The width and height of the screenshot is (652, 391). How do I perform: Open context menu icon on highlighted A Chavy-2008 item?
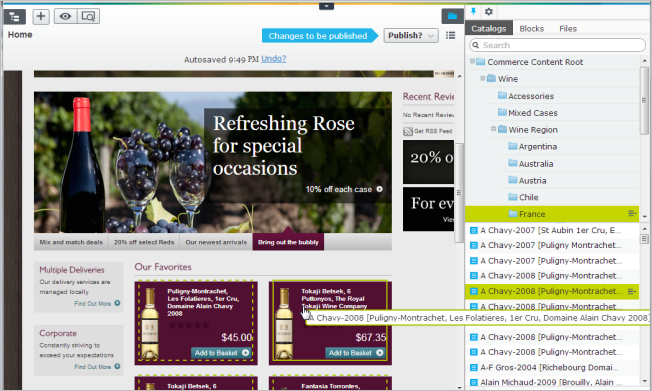pyautogui.click(x=632, y=291)
